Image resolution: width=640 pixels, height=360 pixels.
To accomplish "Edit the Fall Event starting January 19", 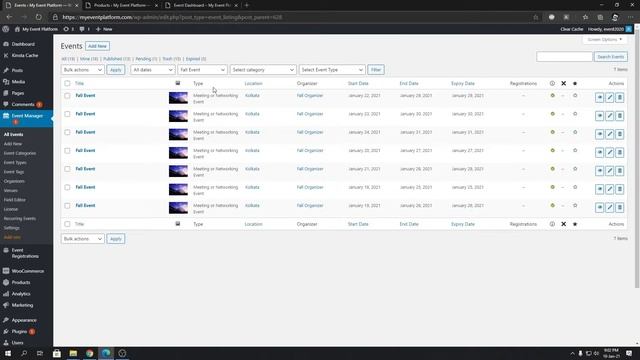I will coord(609,208).
